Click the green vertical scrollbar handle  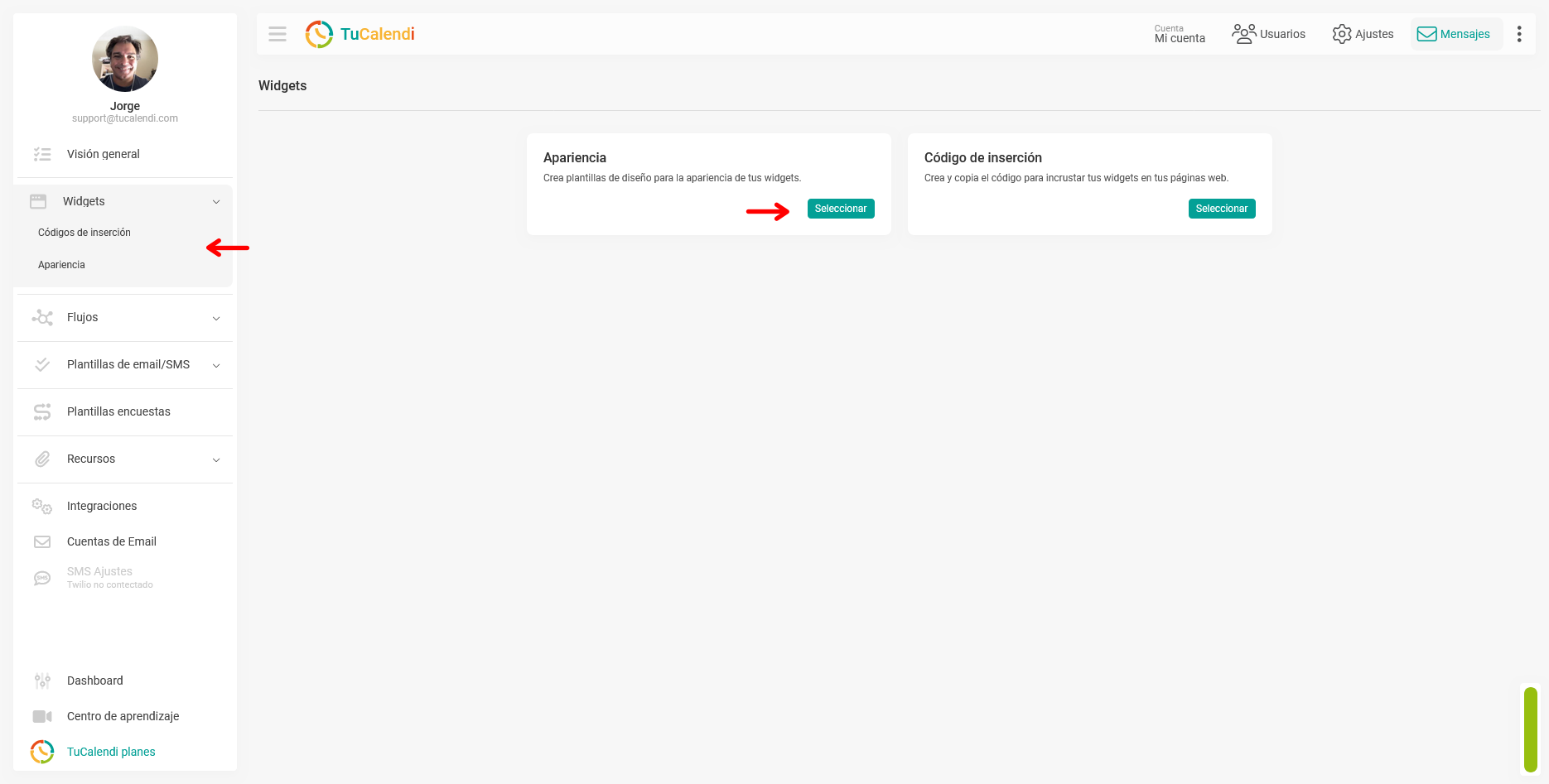click(1531, 729)
